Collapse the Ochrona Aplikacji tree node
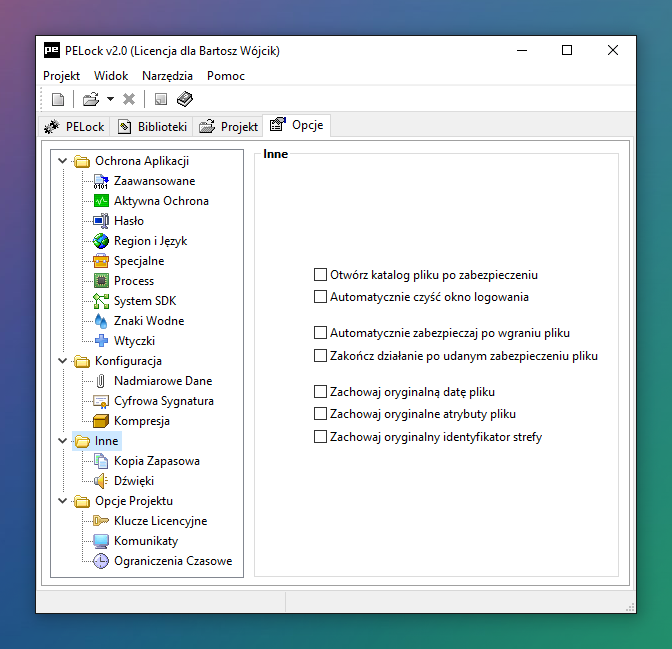The width and height of the screenshot is (672, 649). coord(63,161)
